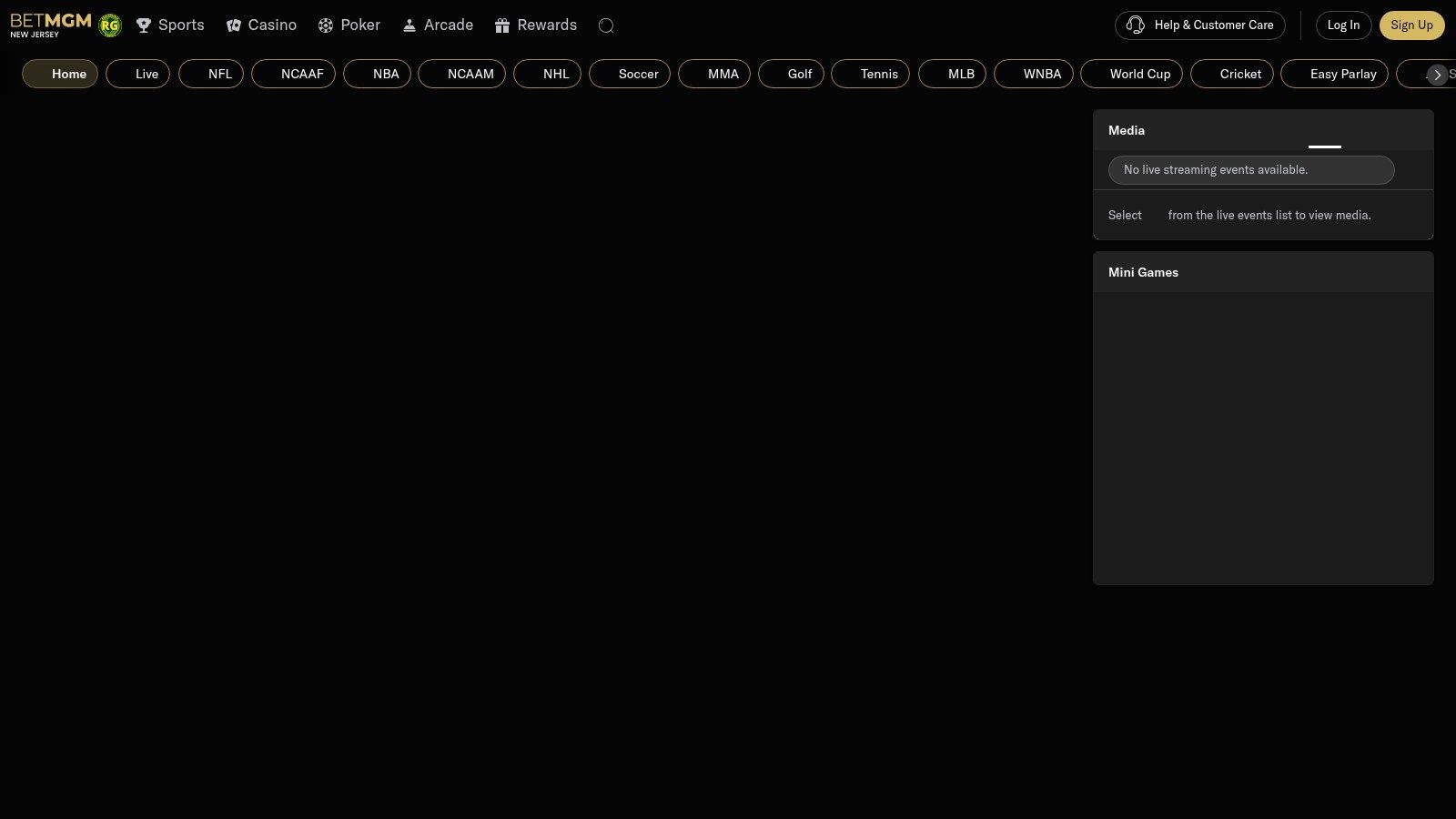1456x819 pixels.
Task: Click the Arcade joystick icon
Action: (409, 25)
